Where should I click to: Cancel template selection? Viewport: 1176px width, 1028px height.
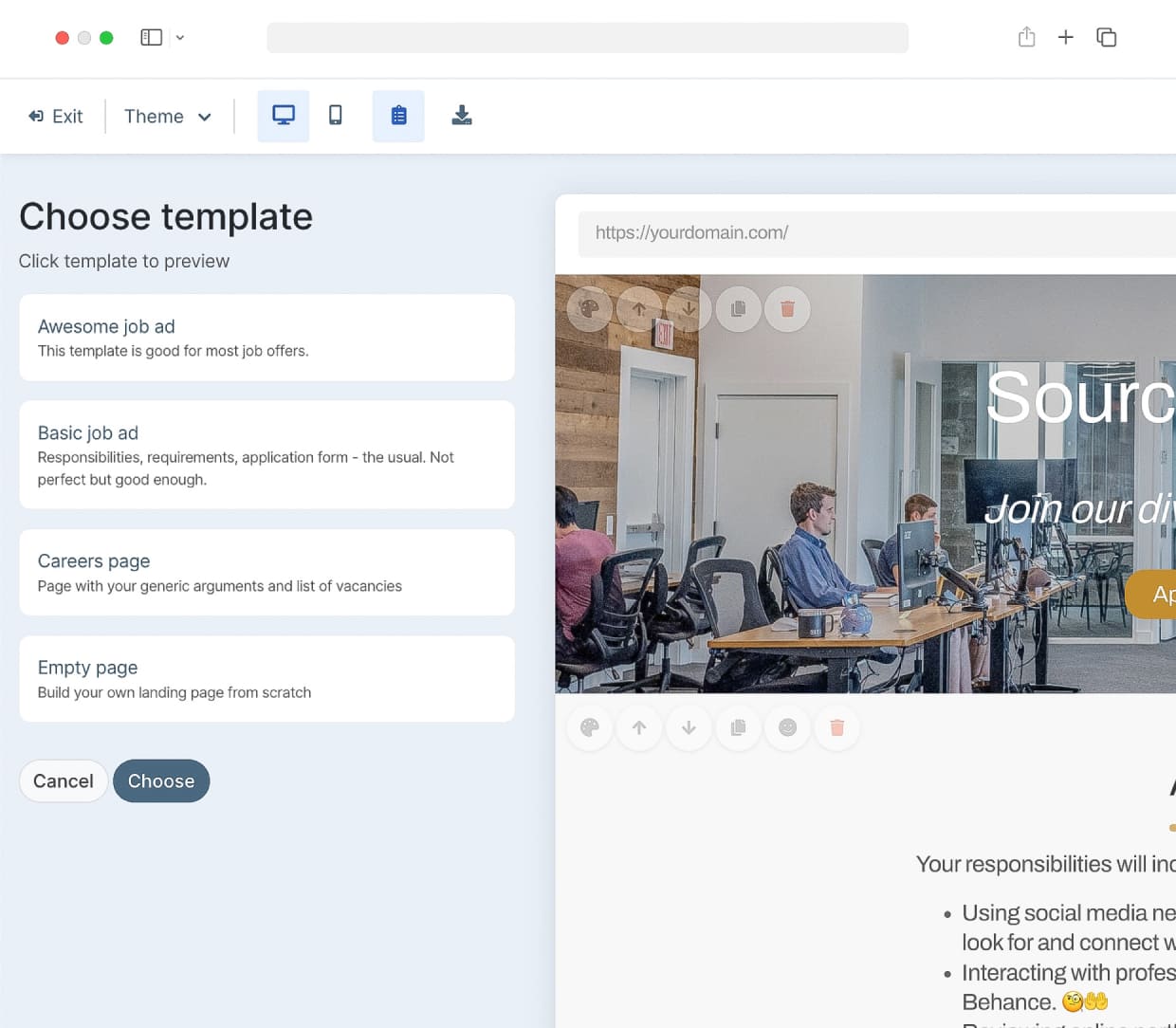[63, 780]
